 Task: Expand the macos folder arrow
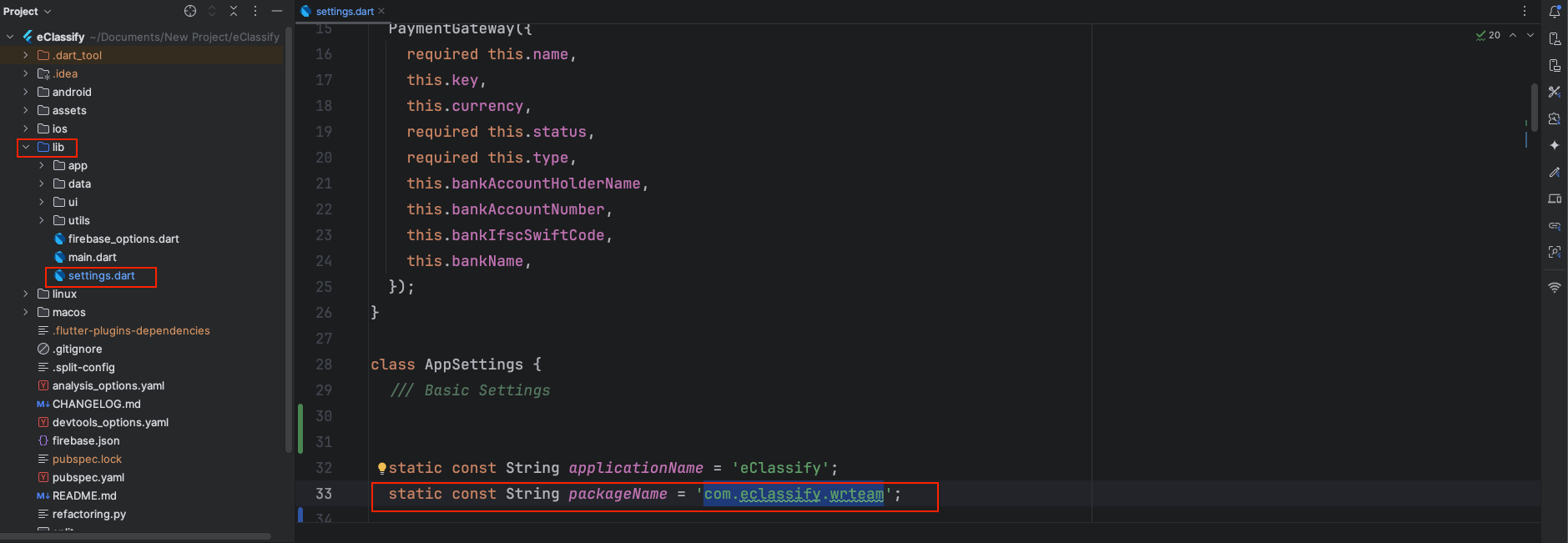(26, 312)
